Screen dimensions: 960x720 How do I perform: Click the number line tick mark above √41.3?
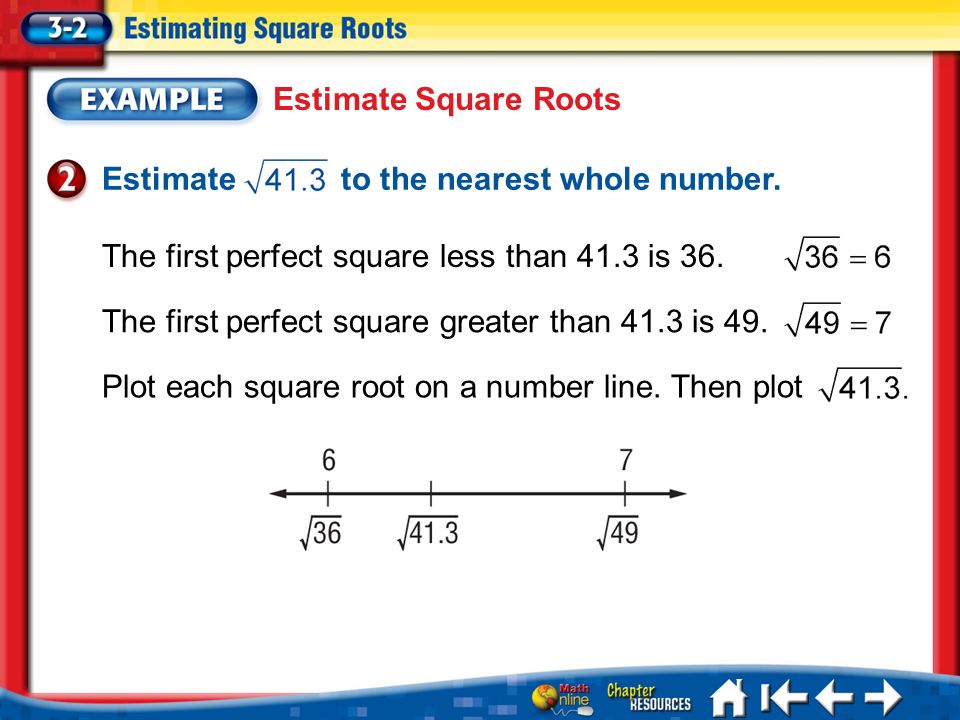pos(431,493)
